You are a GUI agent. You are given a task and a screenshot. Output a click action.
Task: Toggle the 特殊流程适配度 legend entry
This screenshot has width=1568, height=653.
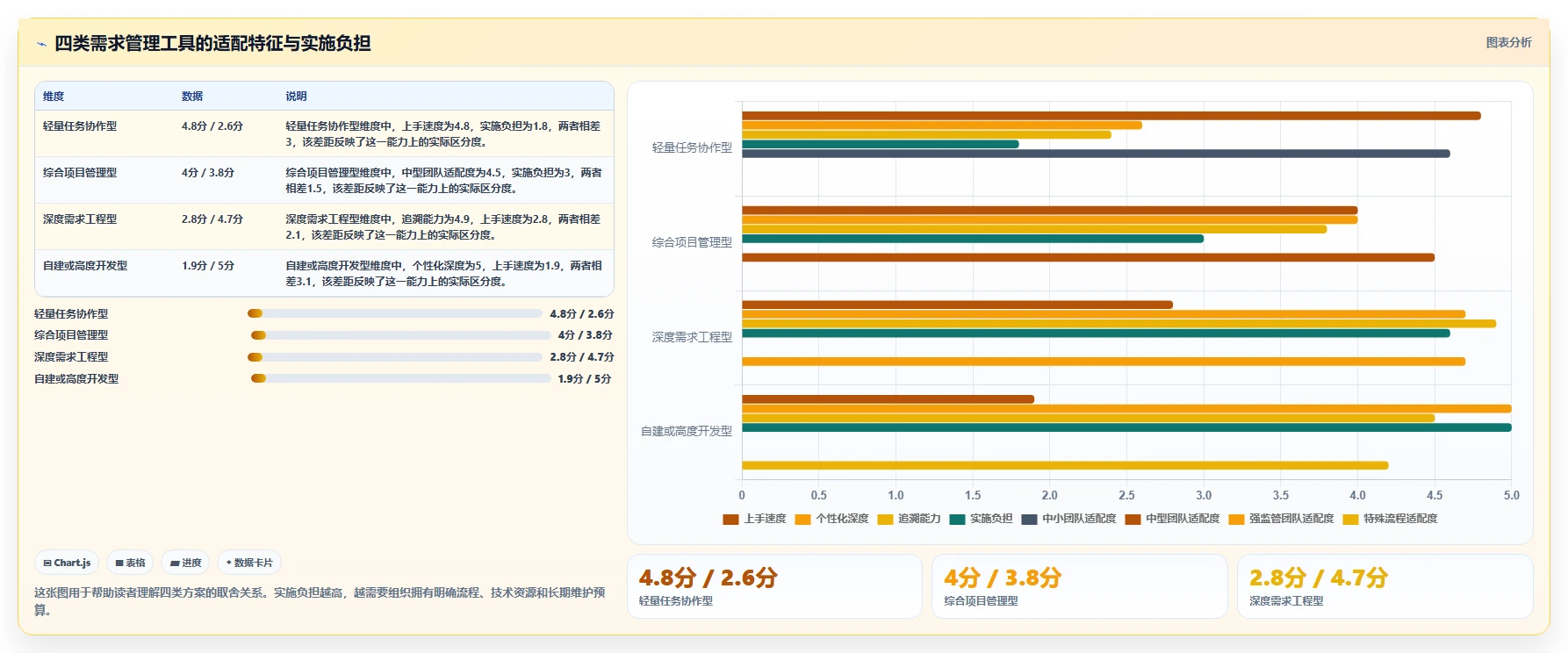click(1390, 519)
